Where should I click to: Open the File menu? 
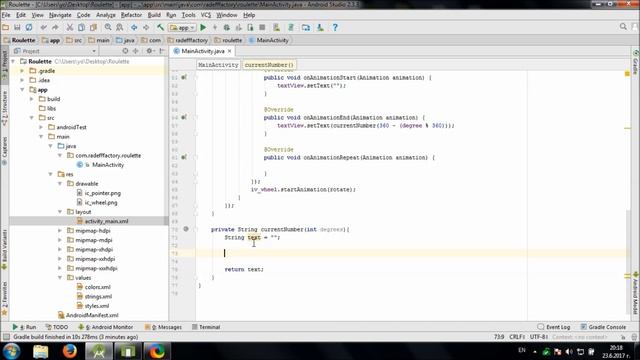pos(6,15)
